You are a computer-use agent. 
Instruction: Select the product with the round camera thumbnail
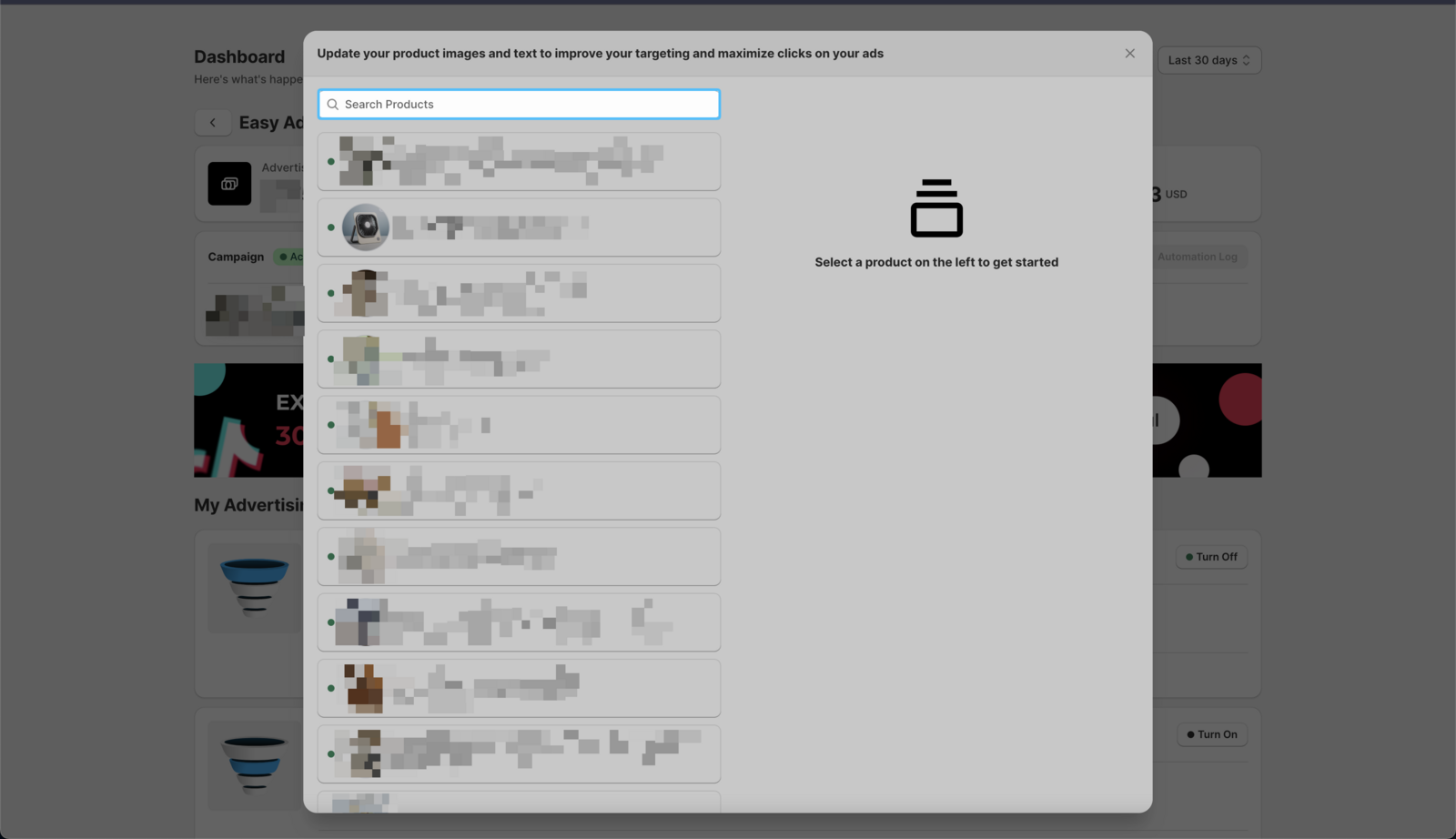pos(366,227)
